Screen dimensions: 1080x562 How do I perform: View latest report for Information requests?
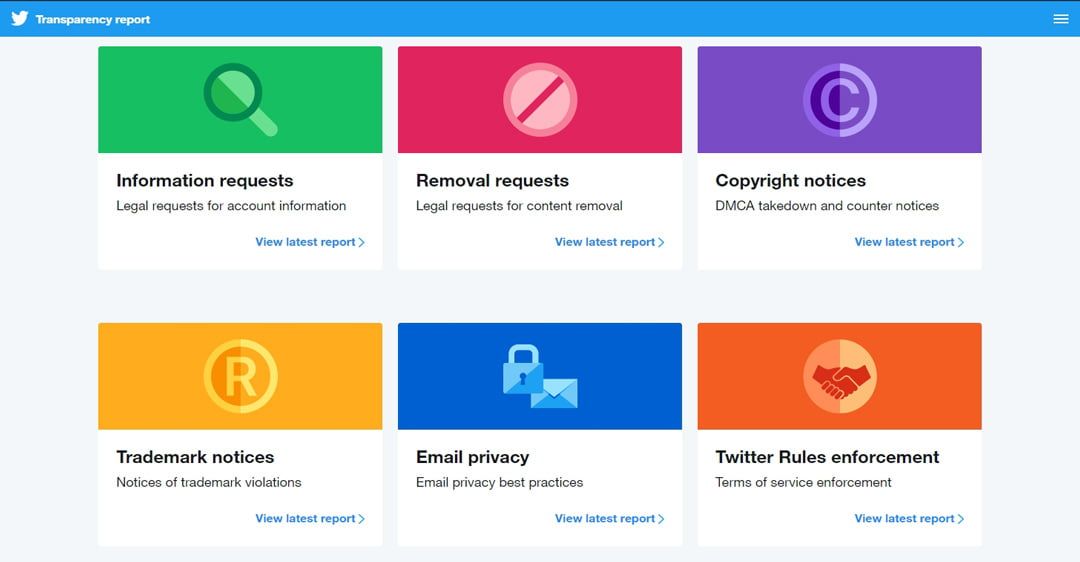point(310,242)
